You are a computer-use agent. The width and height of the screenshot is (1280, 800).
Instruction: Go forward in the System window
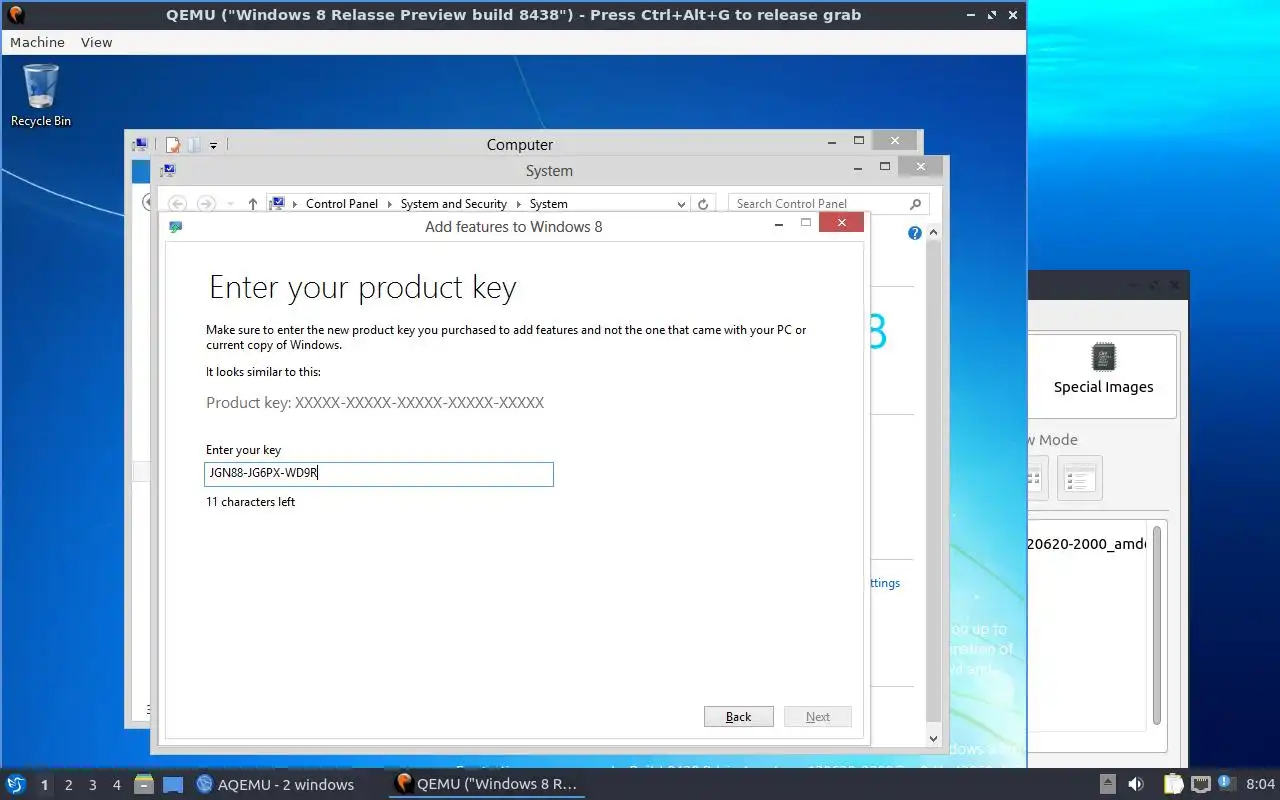pos(206,204)
